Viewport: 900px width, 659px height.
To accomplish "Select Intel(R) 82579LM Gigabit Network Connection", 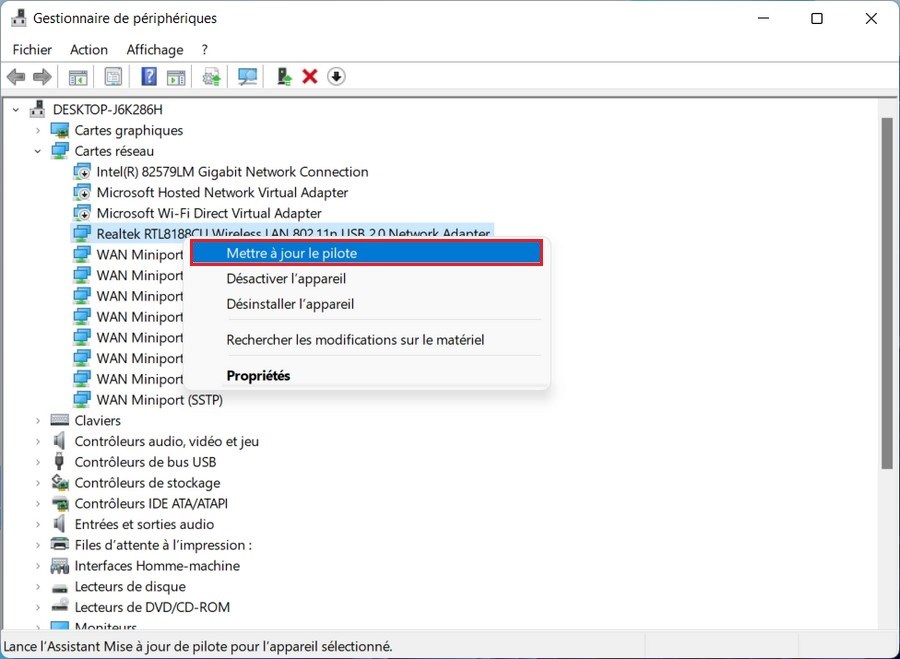I will 232,172.
